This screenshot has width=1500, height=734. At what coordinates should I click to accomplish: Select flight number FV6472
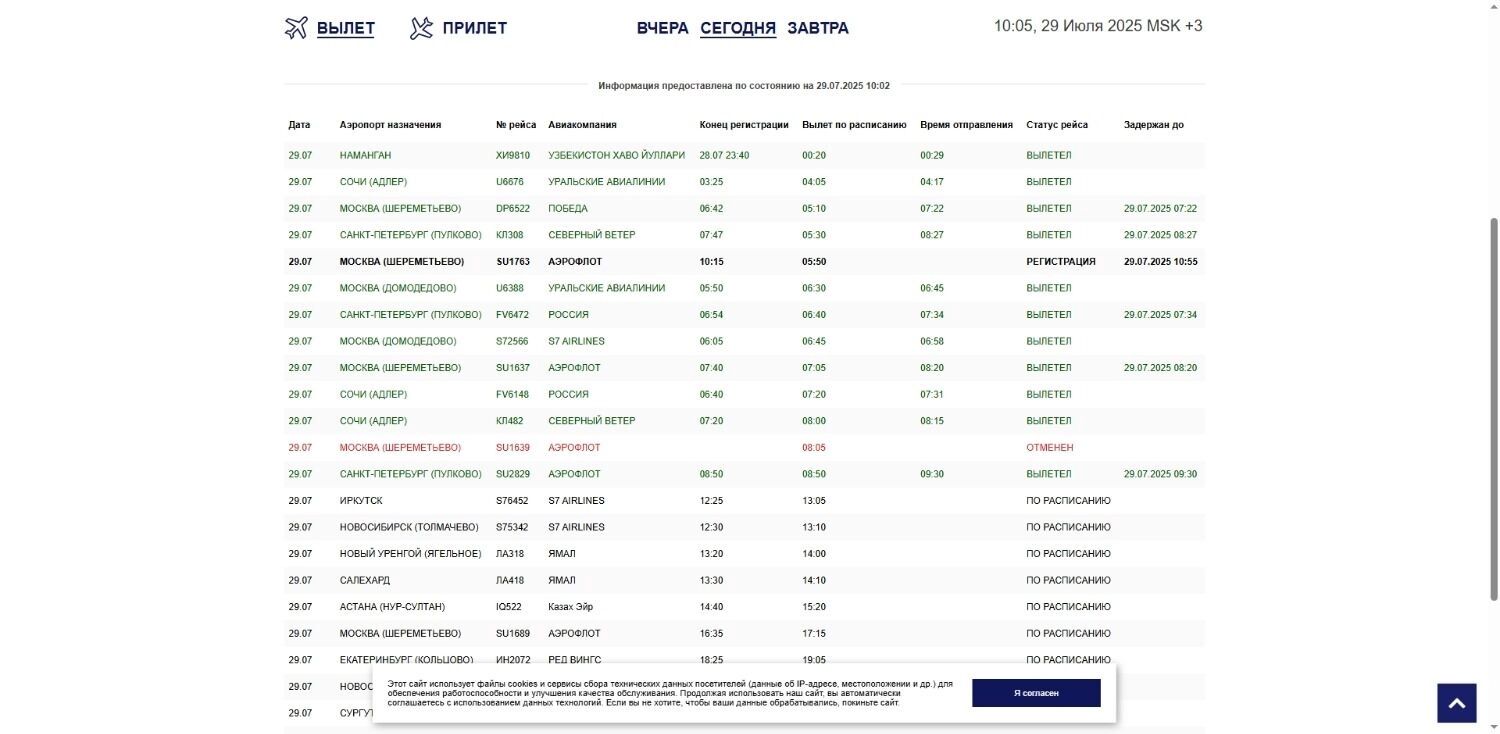513,315
